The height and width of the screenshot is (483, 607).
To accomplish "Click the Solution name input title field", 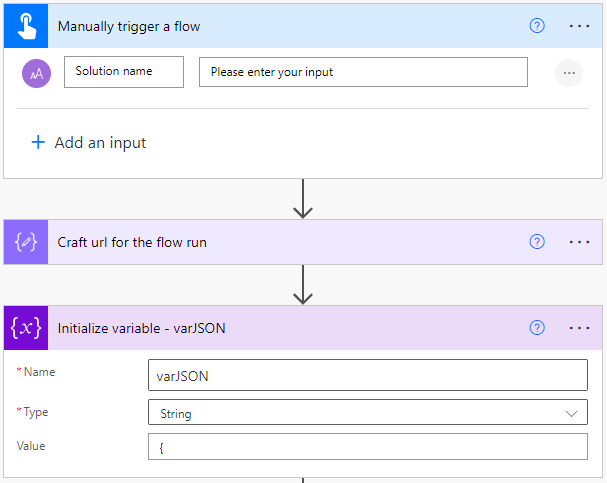I will pyautogui.click(x=124, y=72).
